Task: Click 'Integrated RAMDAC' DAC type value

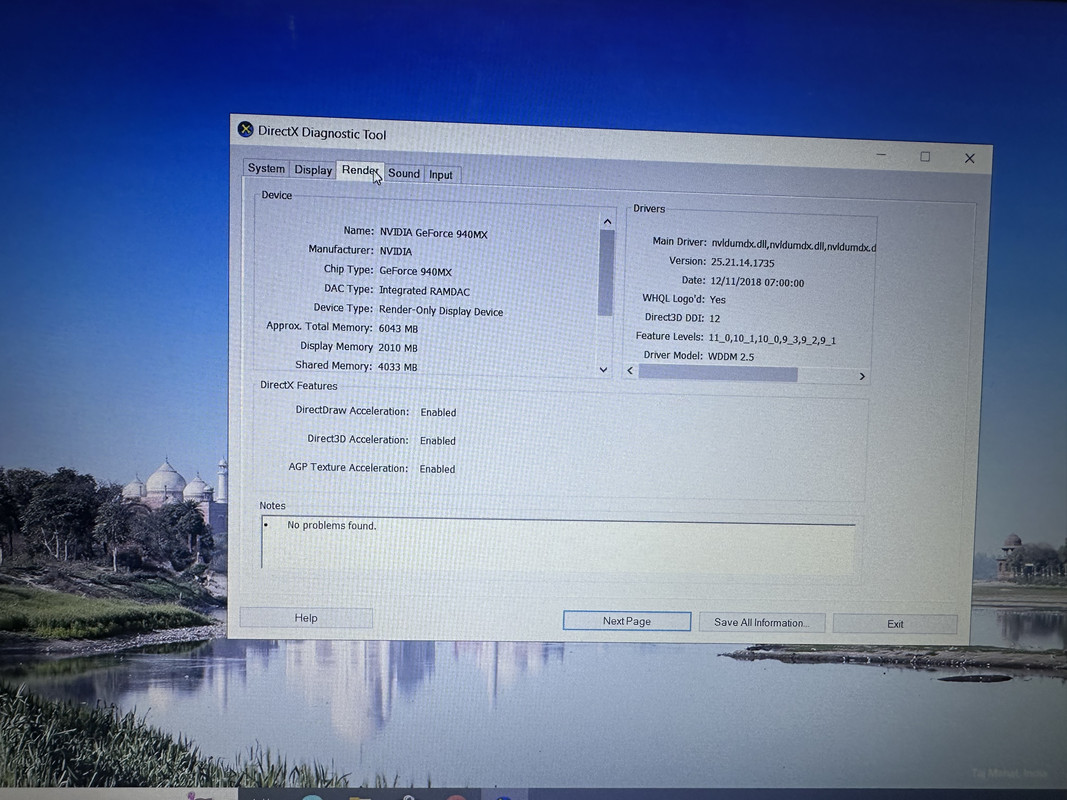Action: (424, 290)
